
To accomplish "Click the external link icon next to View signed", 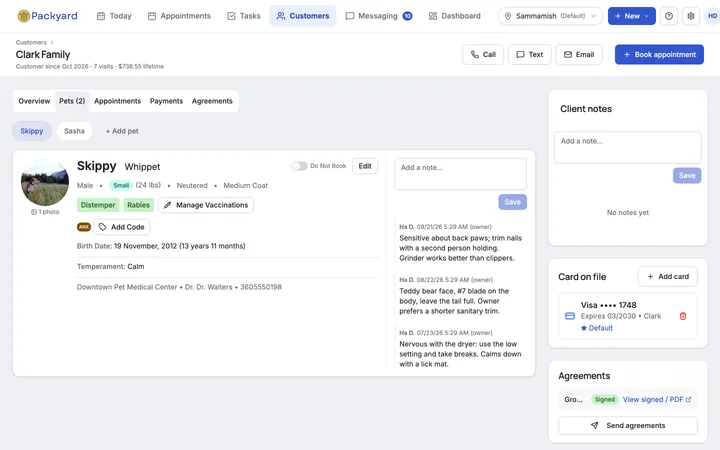I will click(x=688, y=399).
